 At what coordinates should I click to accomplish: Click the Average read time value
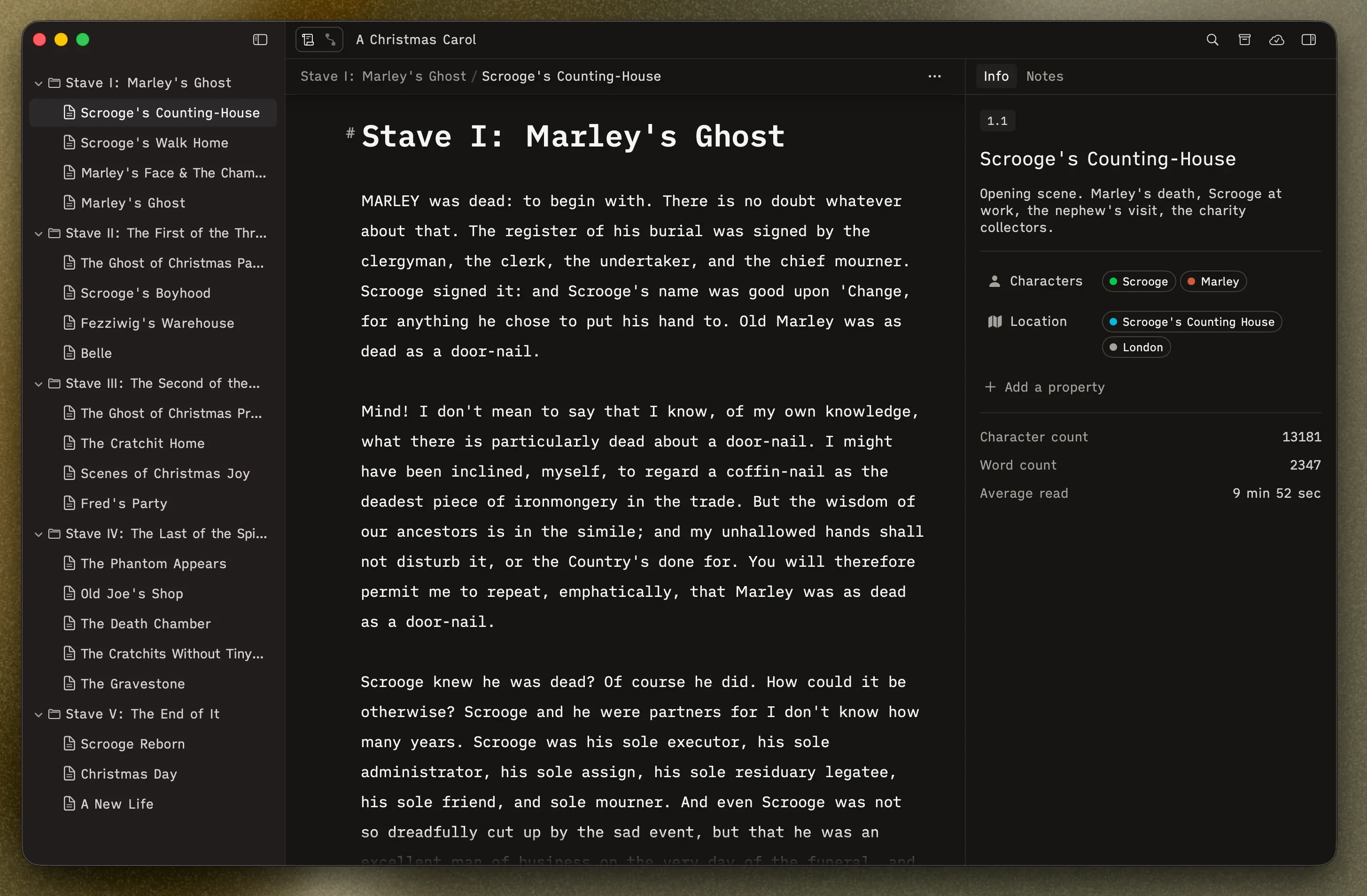1276,494
